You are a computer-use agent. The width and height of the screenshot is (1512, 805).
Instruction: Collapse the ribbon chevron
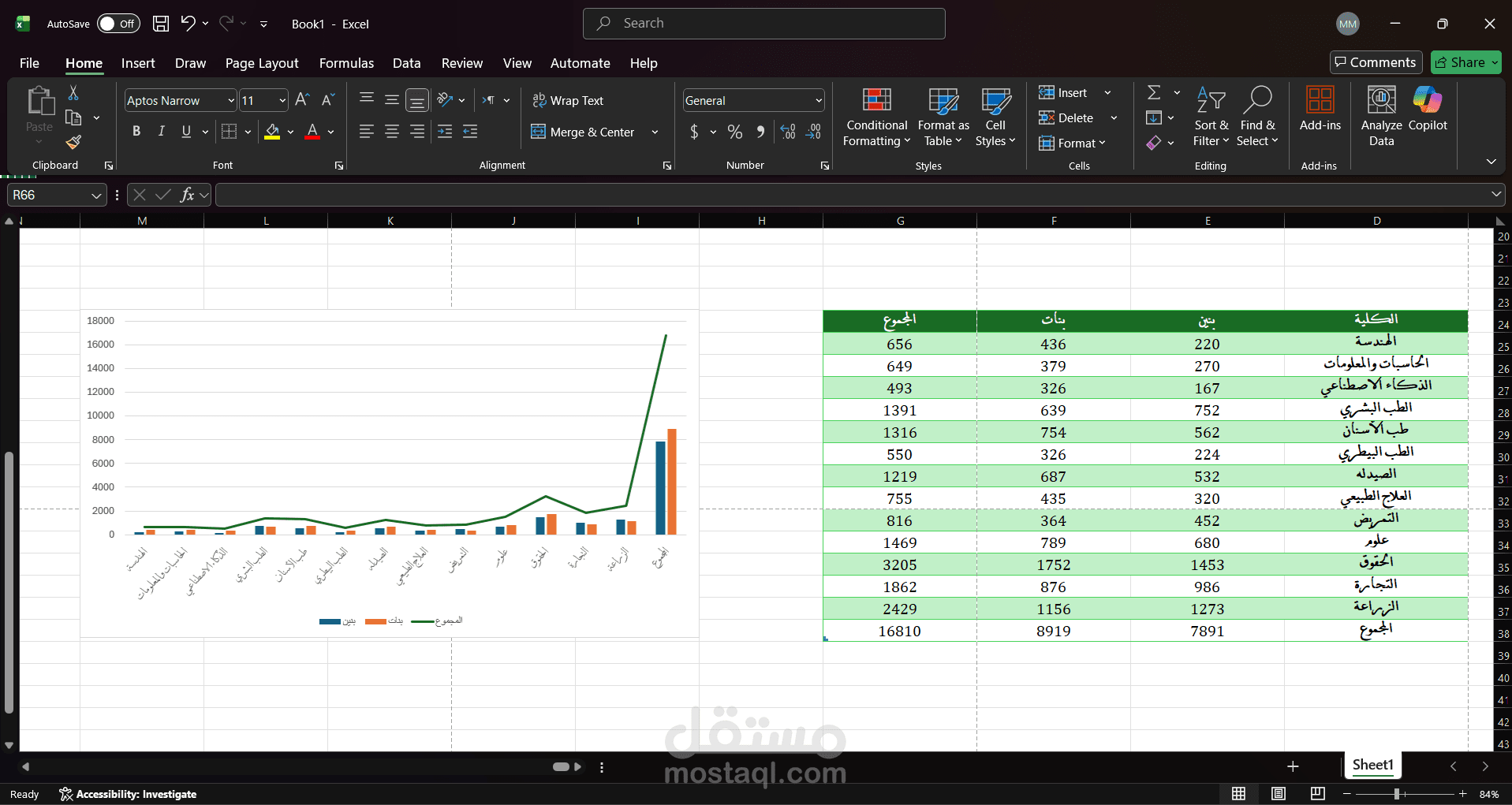coord(1491,162)
